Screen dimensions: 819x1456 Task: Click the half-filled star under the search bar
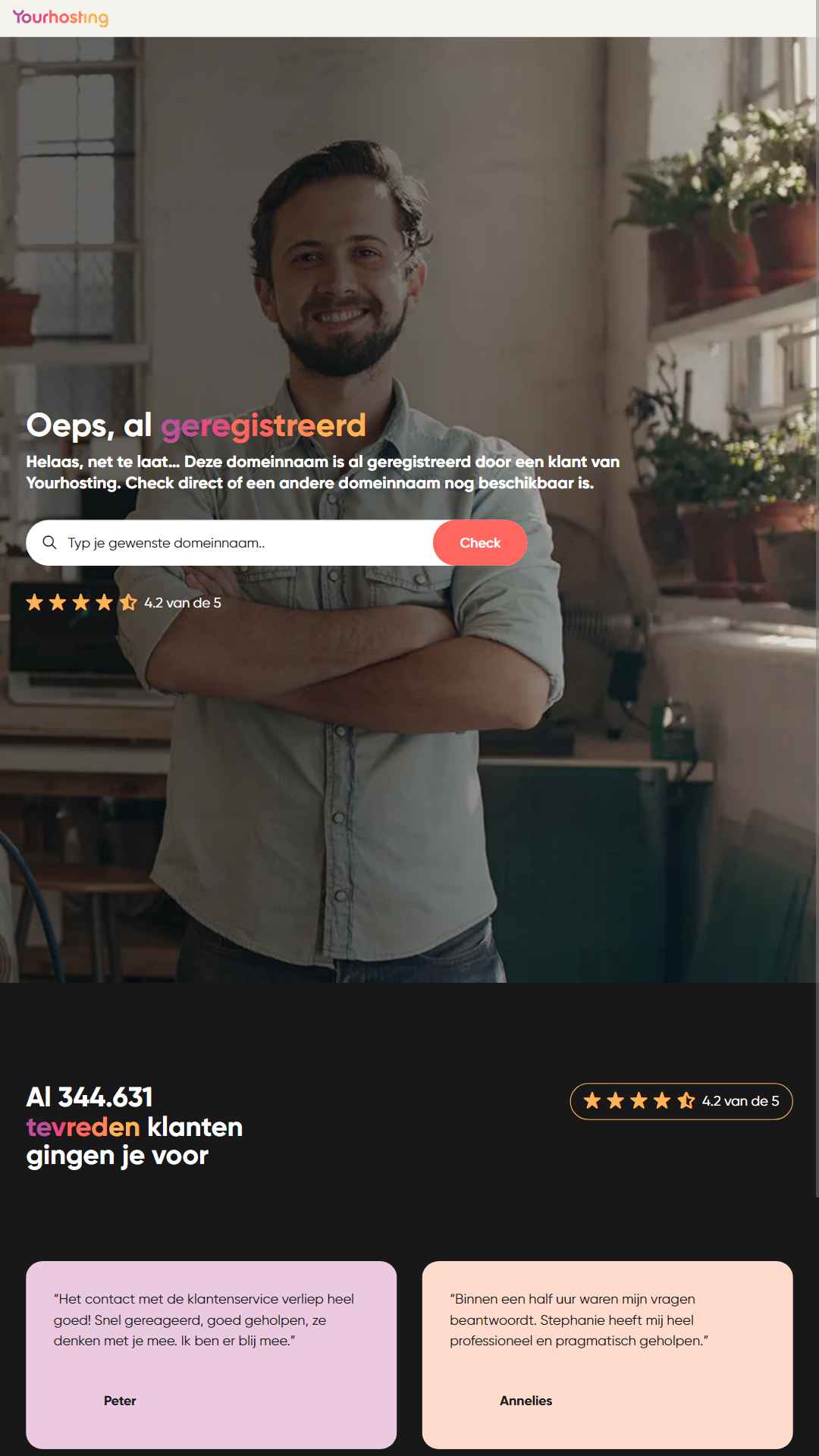click(128, 603)
